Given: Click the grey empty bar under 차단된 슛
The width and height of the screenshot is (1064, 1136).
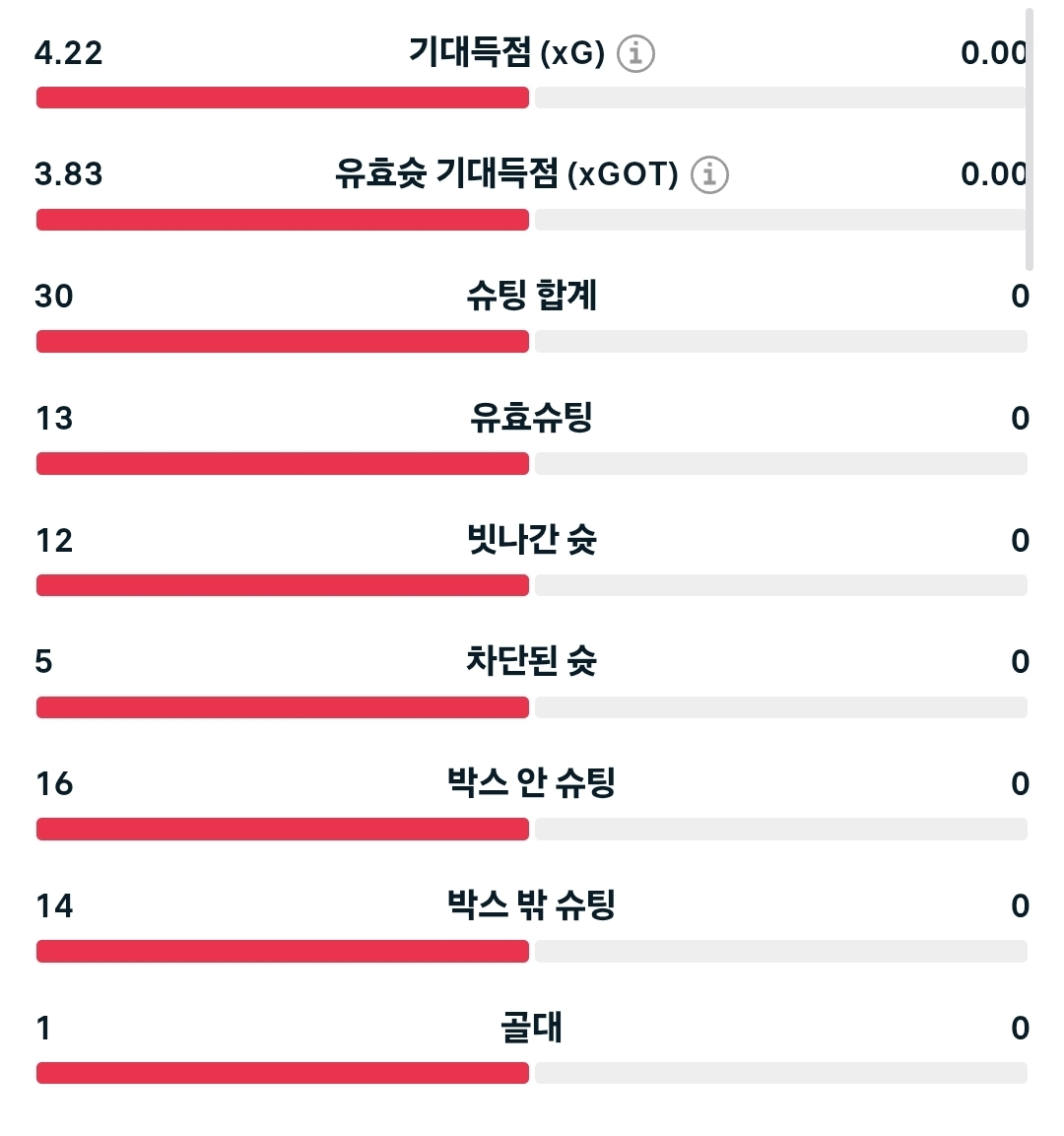Looking at the screenshot, I should click(781, 707).
